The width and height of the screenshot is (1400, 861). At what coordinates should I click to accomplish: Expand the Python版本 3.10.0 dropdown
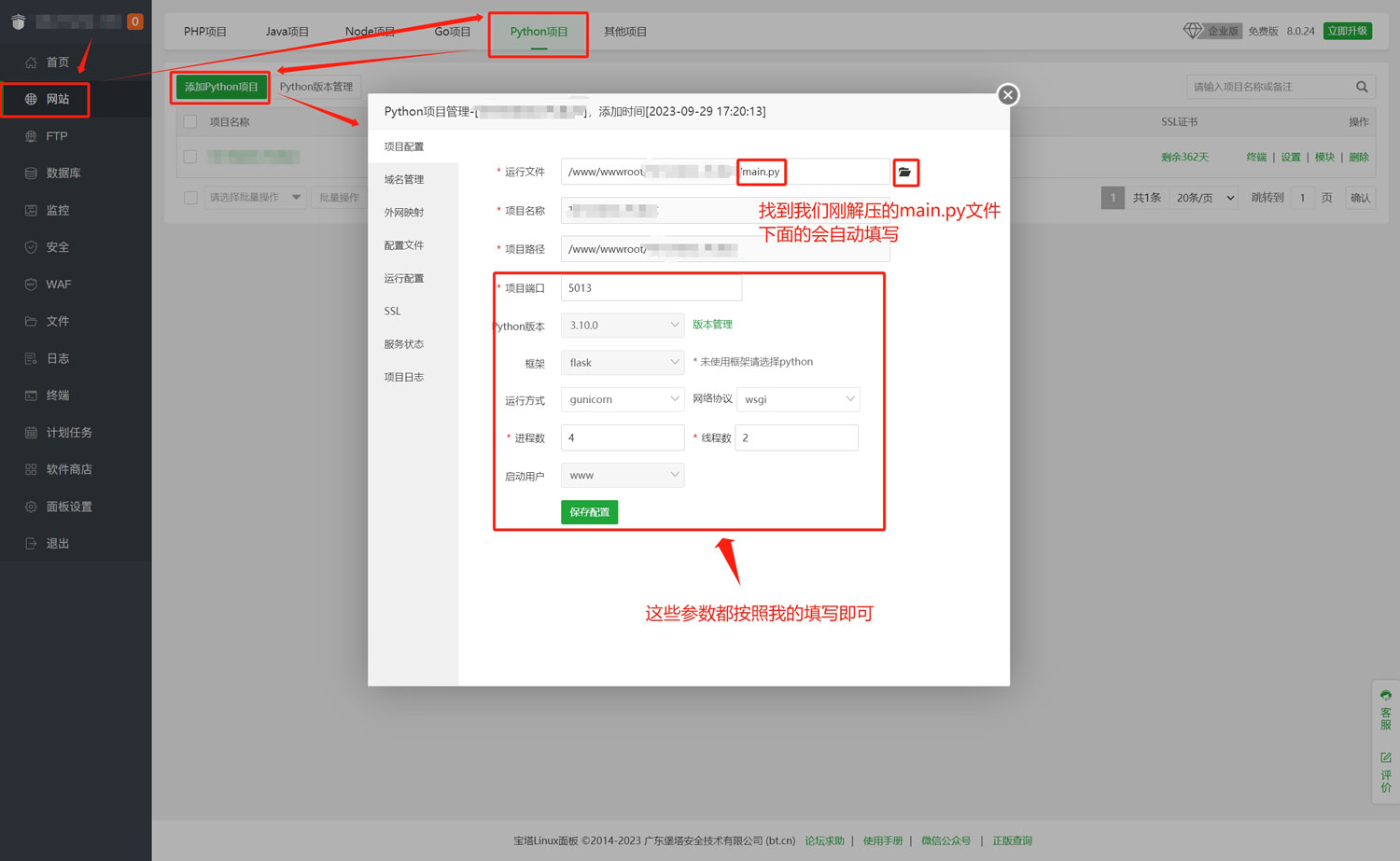(x=623, y=326)
